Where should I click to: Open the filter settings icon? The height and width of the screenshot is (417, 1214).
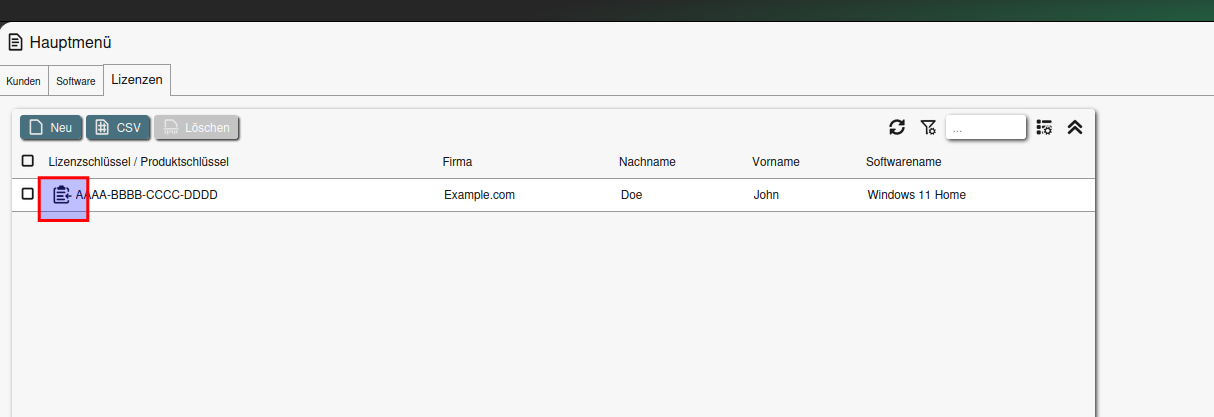[x=928, y=127]
